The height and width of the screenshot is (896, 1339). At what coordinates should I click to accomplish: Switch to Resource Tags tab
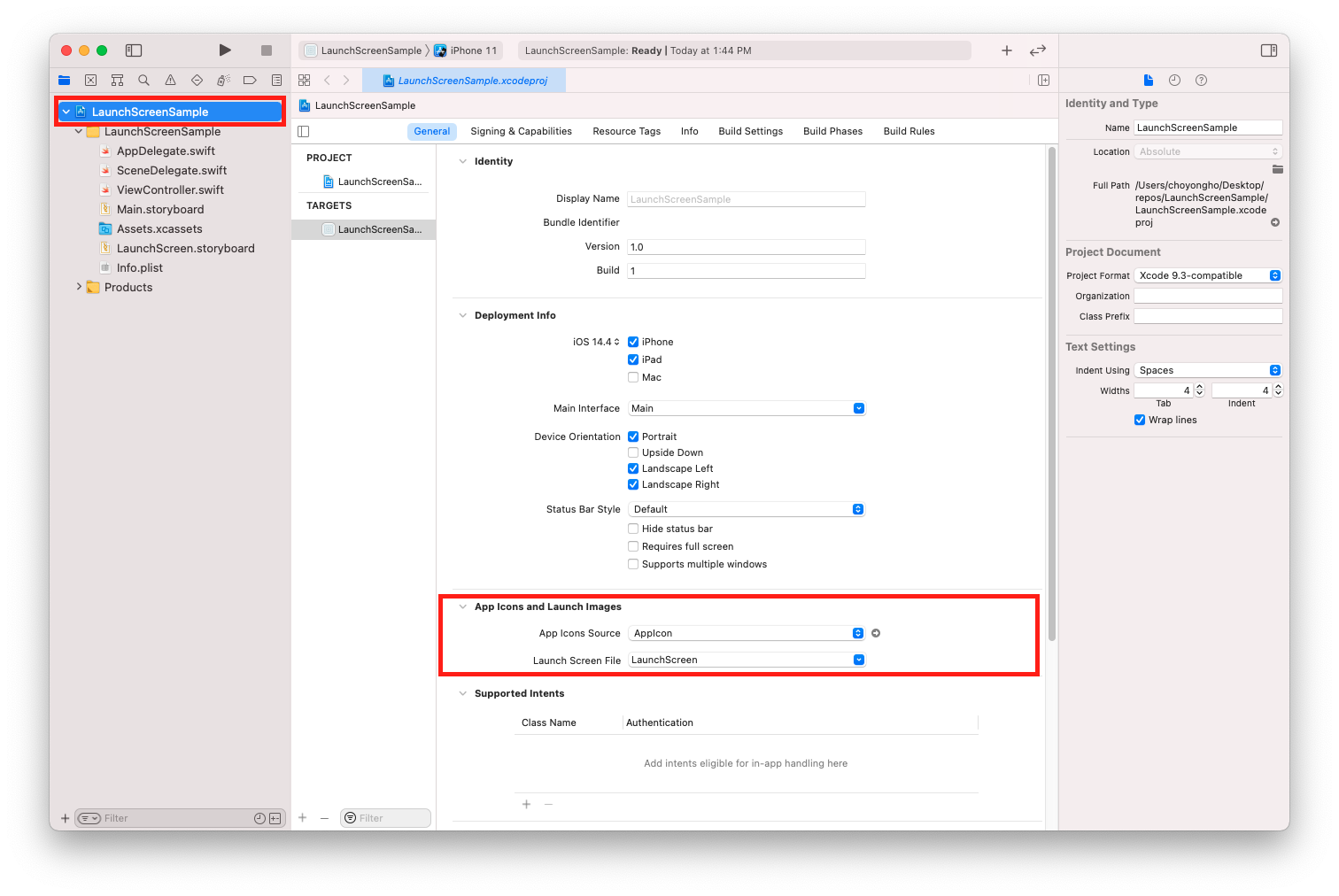[626, 131]
